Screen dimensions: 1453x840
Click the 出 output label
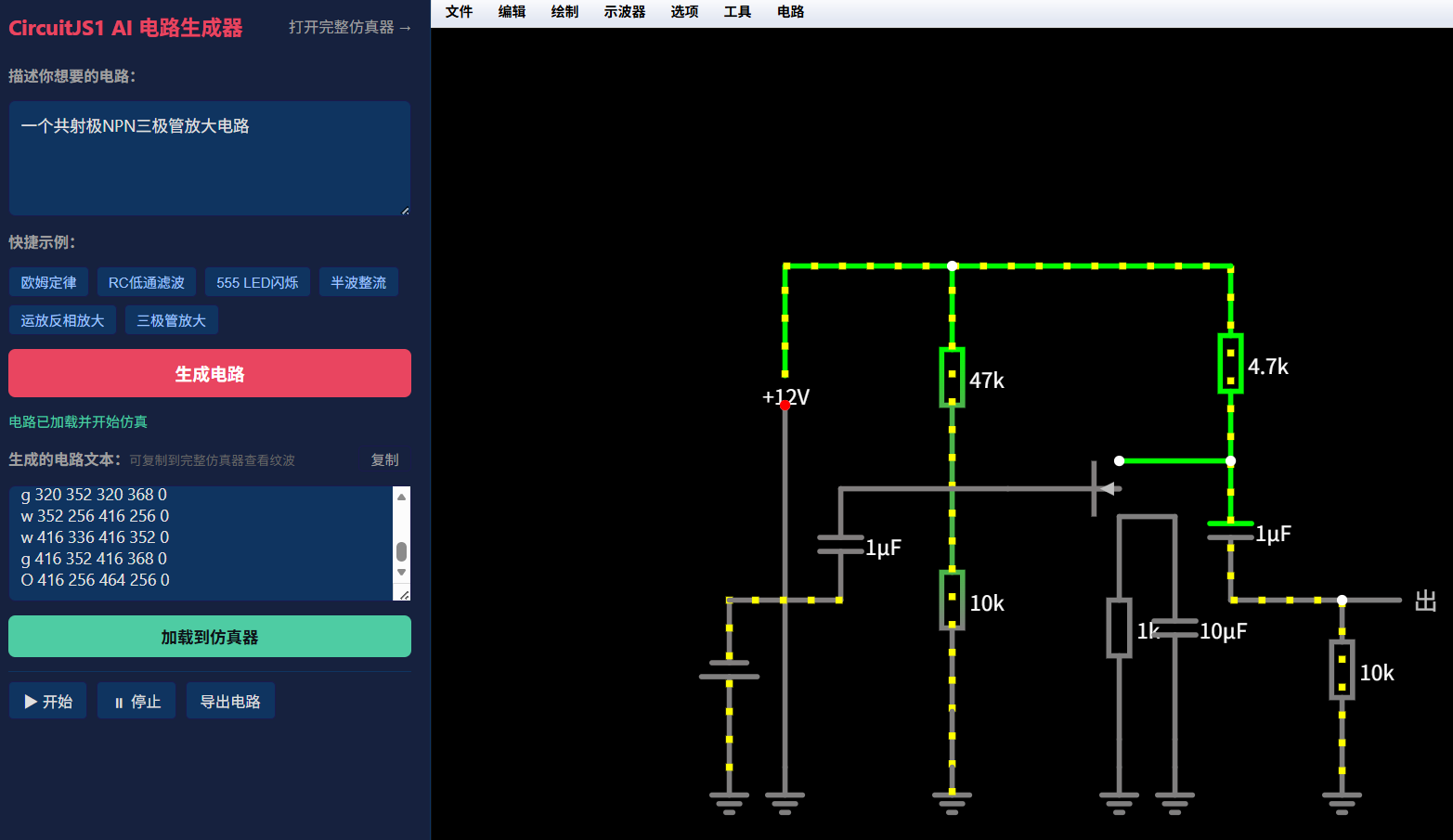(x=1425, y=601)
